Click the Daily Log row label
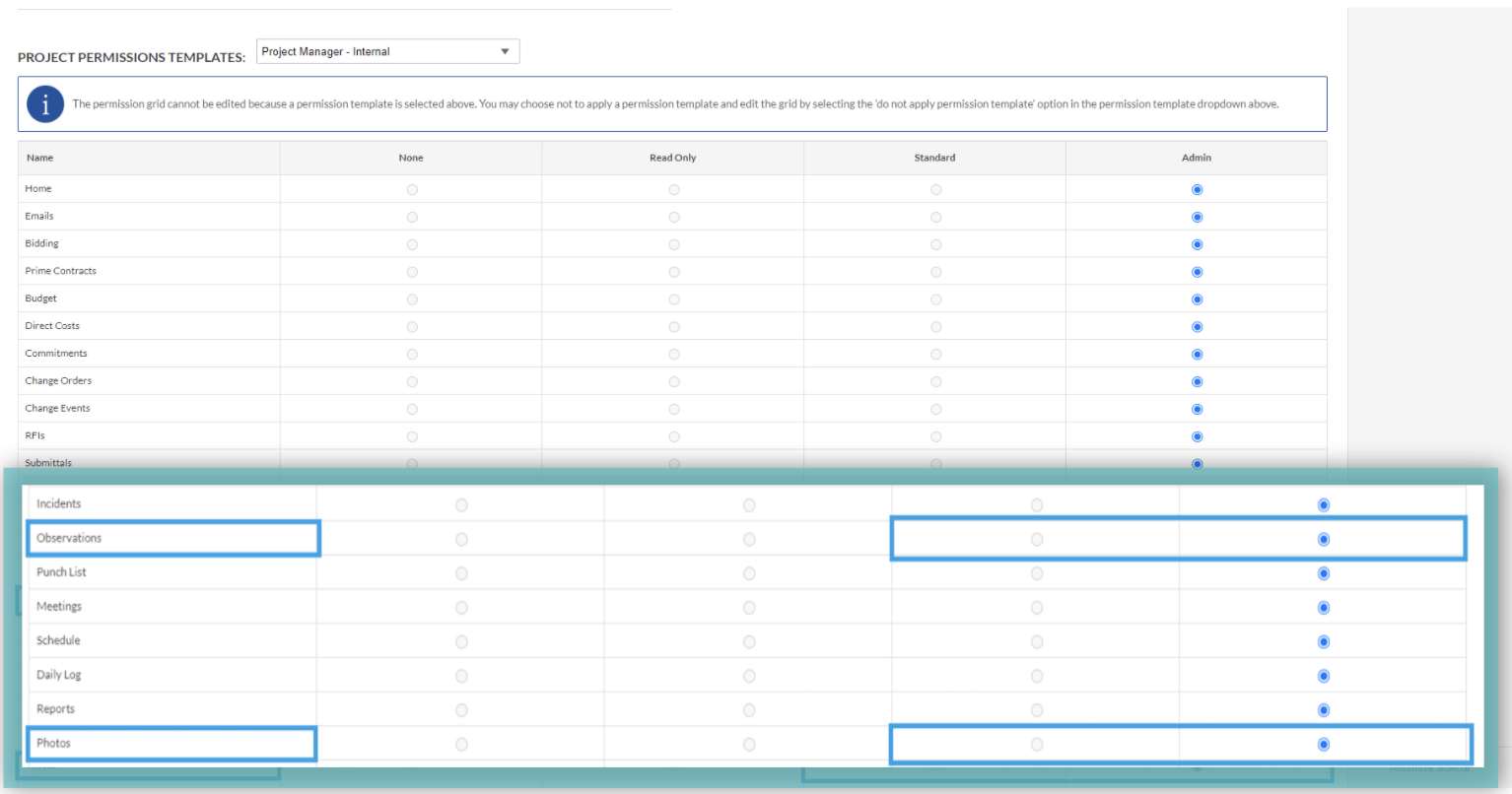The width and height of the screenshot is (1512, 794). tap(59, 675)
